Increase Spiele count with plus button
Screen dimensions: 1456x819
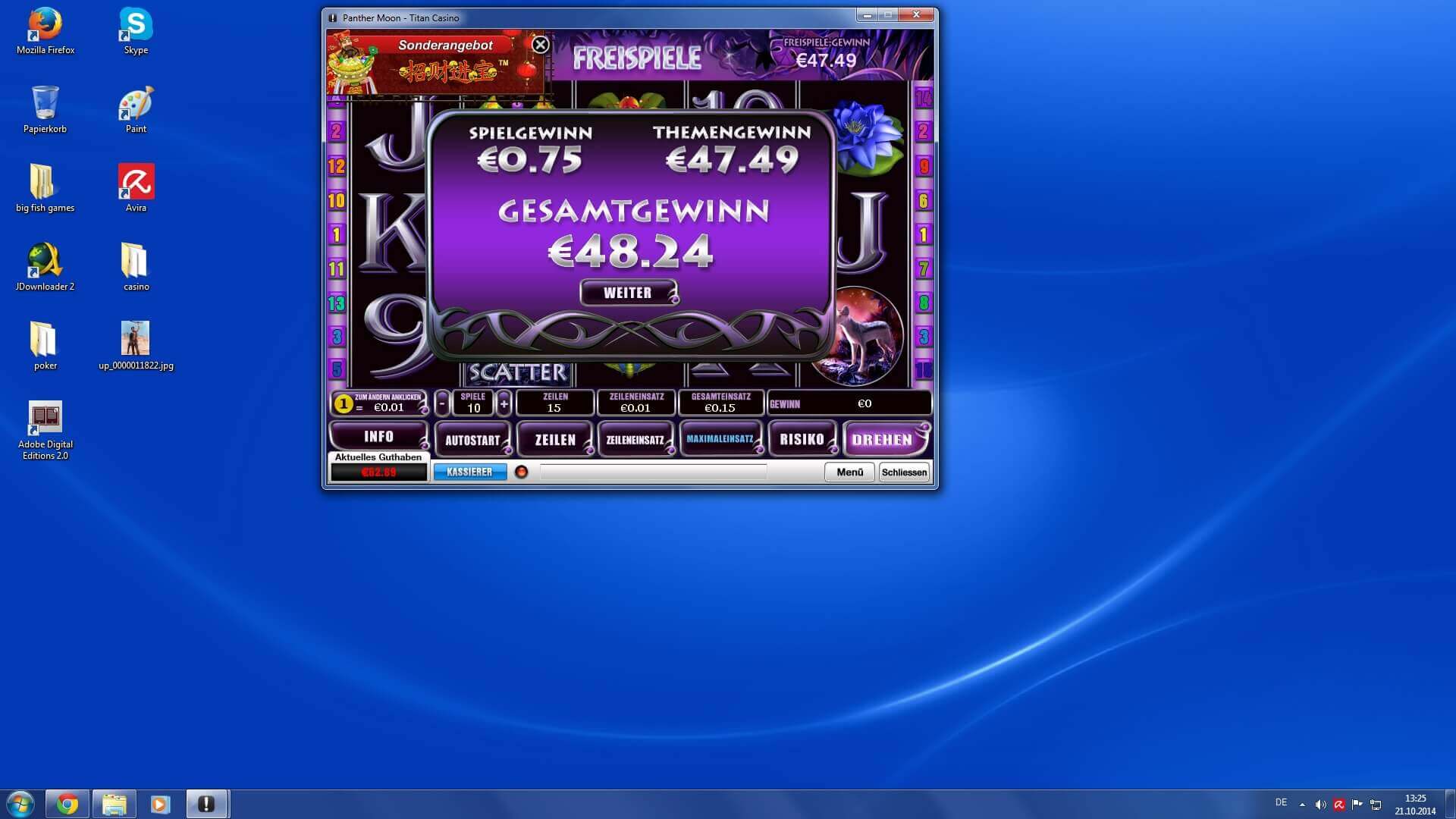pos(504,403)
